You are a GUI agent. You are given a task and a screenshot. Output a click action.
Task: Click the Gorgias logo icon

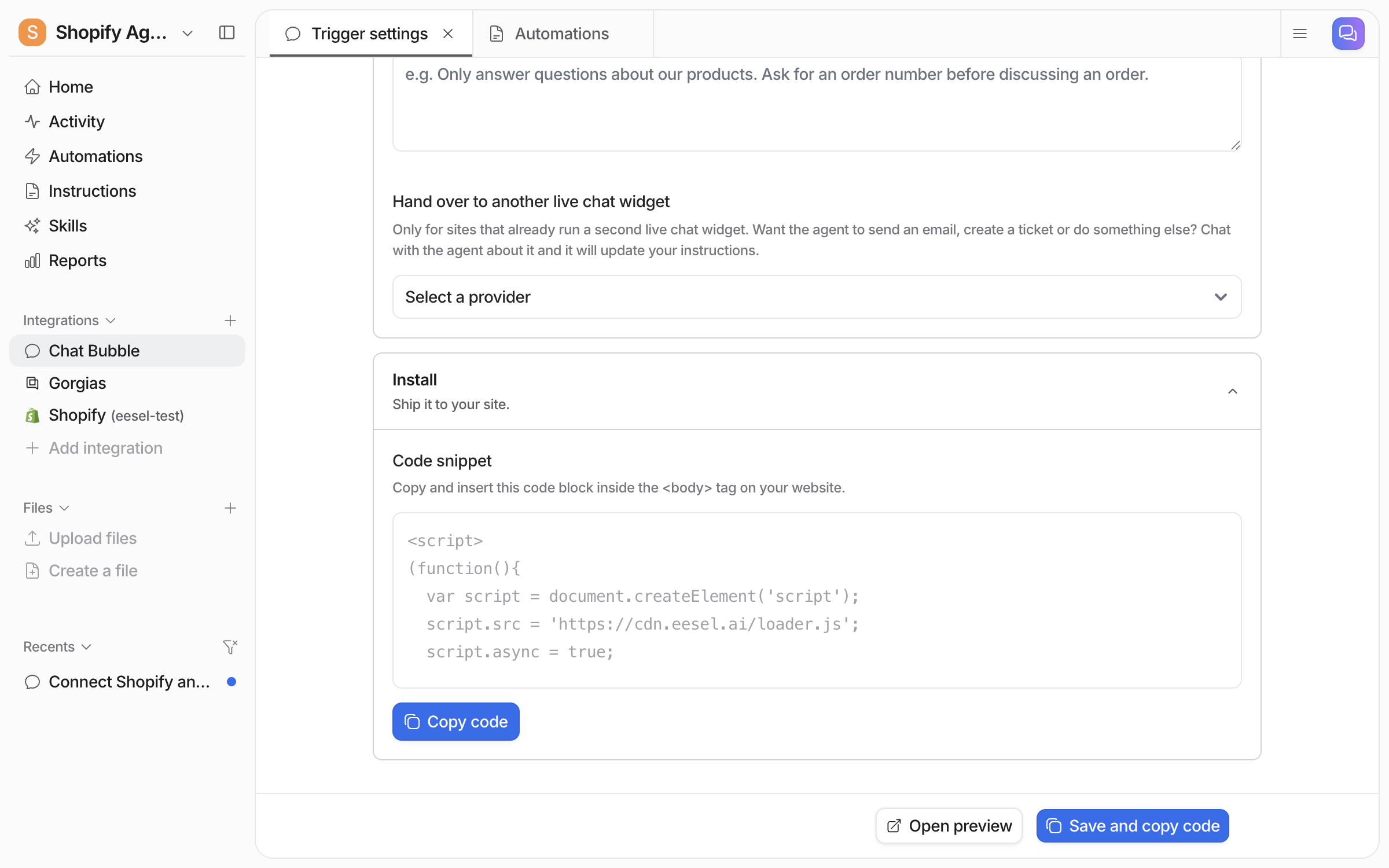pyautogui.click(x=32, y=383)
